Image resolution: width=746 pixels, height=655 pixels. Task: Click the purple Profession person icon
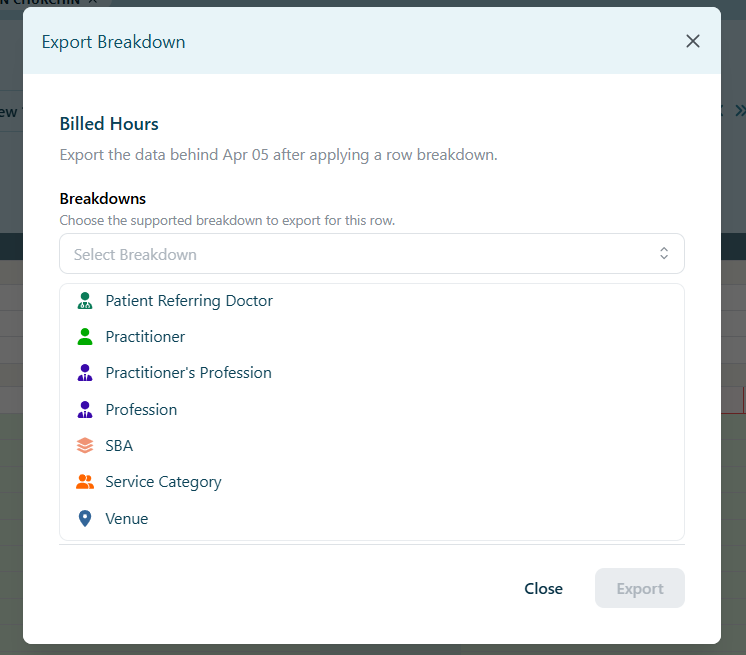[x=85, y=410]
